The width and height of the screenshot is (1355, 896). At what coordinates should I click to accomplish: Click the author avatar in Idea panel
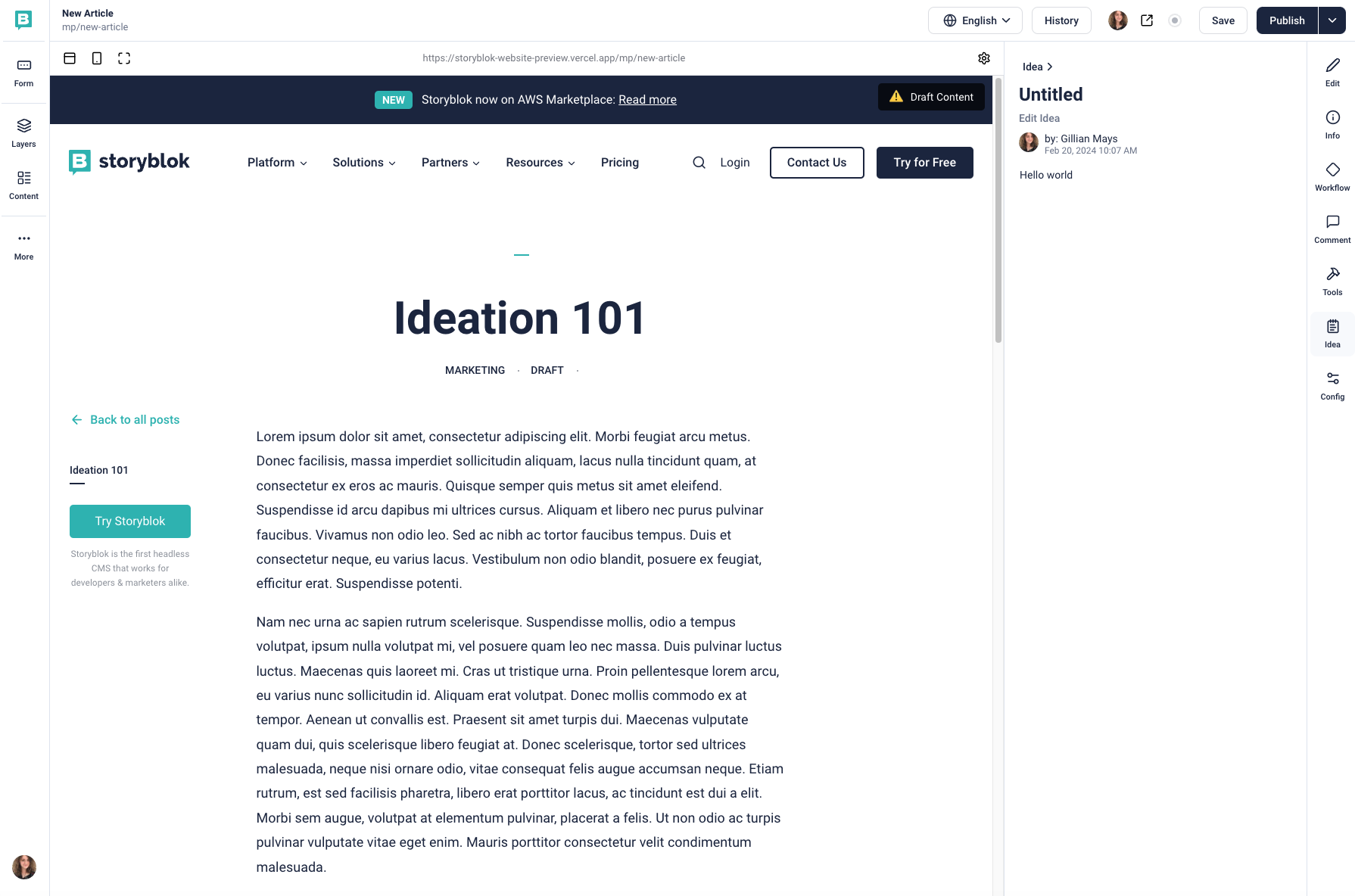1029,142
